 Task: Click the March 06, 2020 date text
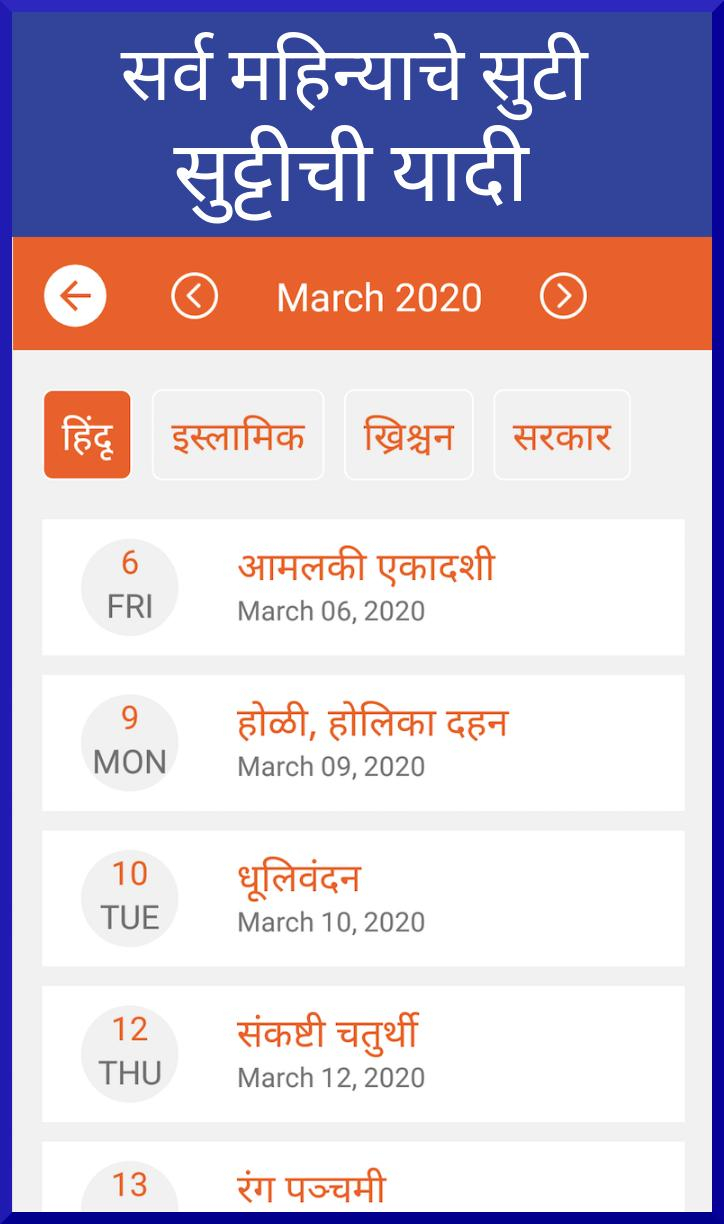(x=331, y=611)
